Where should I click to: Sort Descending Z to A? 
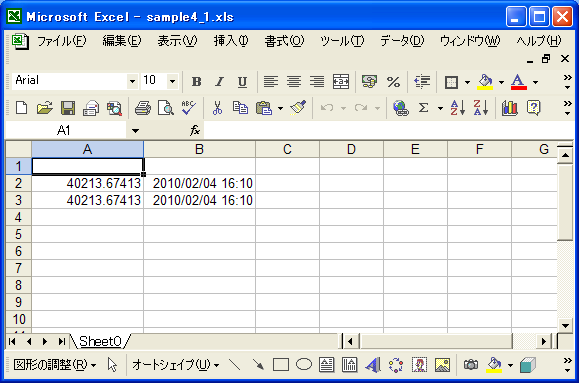(x=480, y=108)
